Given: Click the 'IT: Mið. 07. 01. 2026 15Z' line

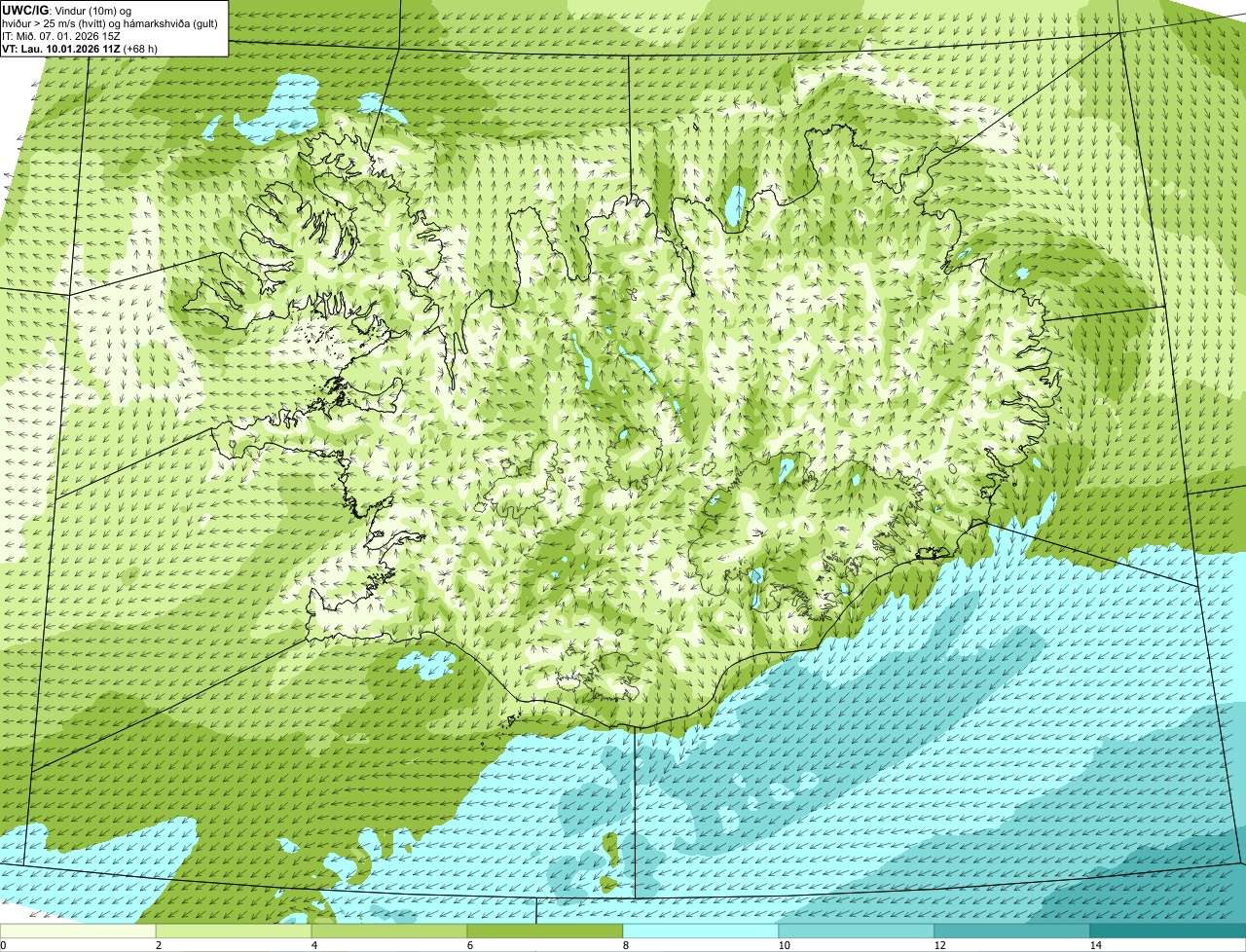Looking at the screenshot, I should coord(61,35).
